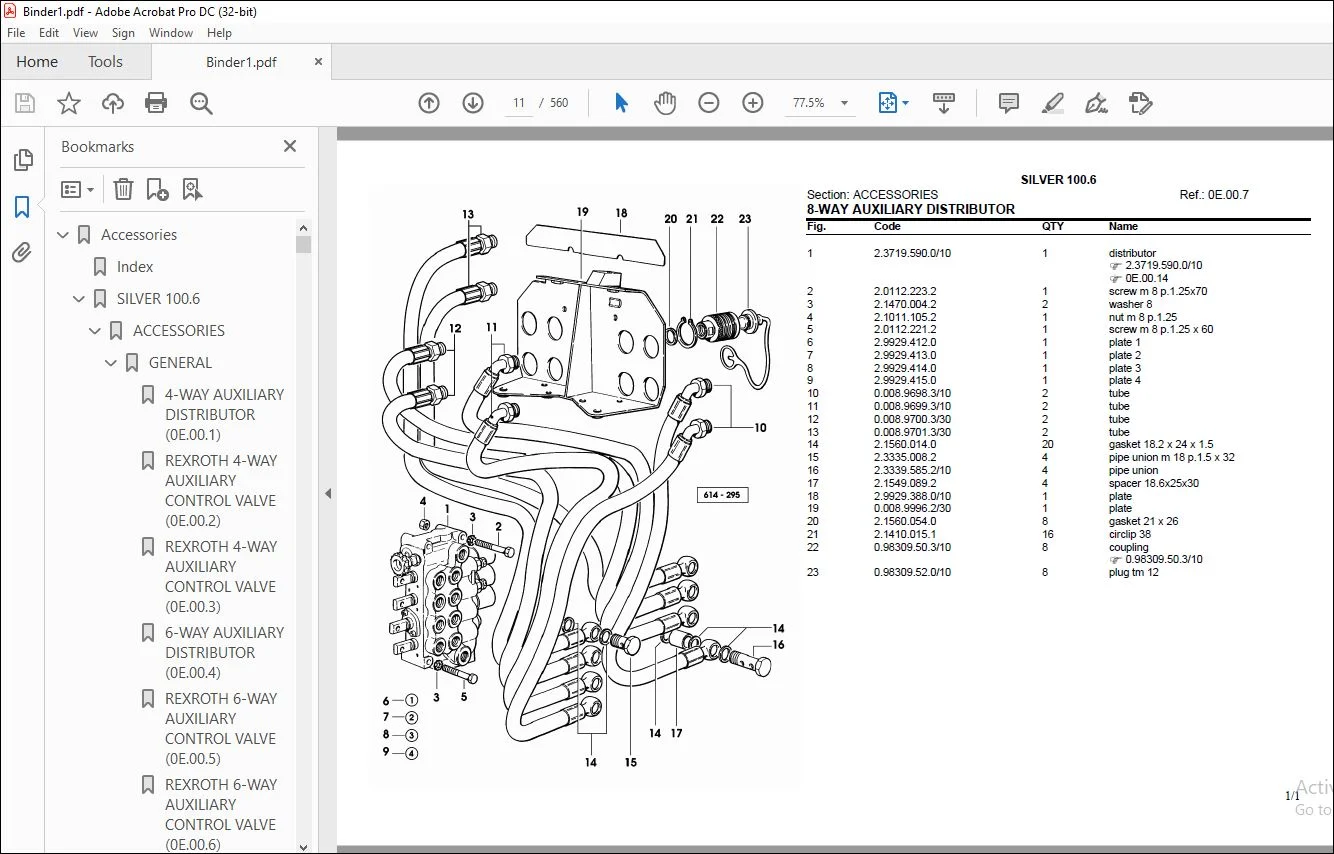Screen dimensions: 1334x854
Task: Click the 'SILVER 100.6' page title
Action: pyautogui.click(x=1058, y=180)
